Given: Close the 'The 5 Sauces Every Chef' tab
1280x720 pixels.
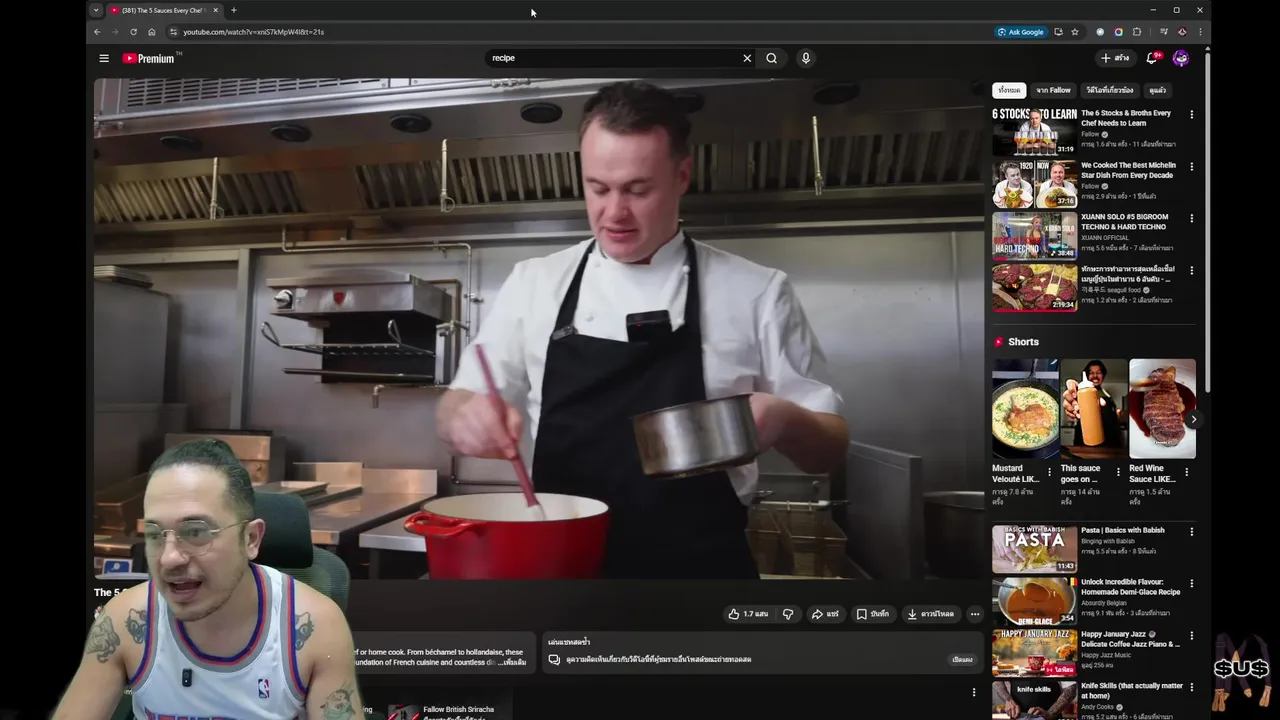Looking at the screenshot, I should (x=215, y=10).
